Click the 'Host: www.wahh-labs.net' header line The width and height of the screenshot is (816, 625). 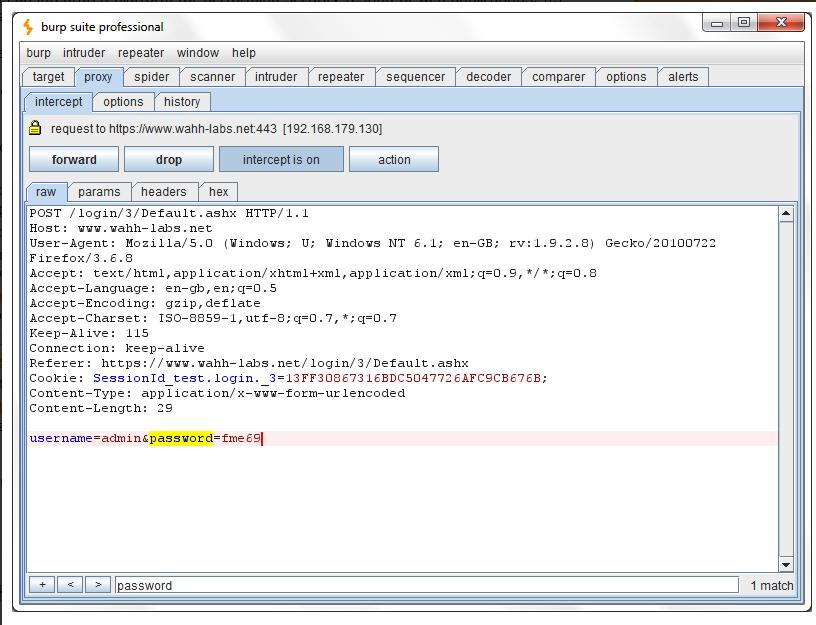point(121,228)
